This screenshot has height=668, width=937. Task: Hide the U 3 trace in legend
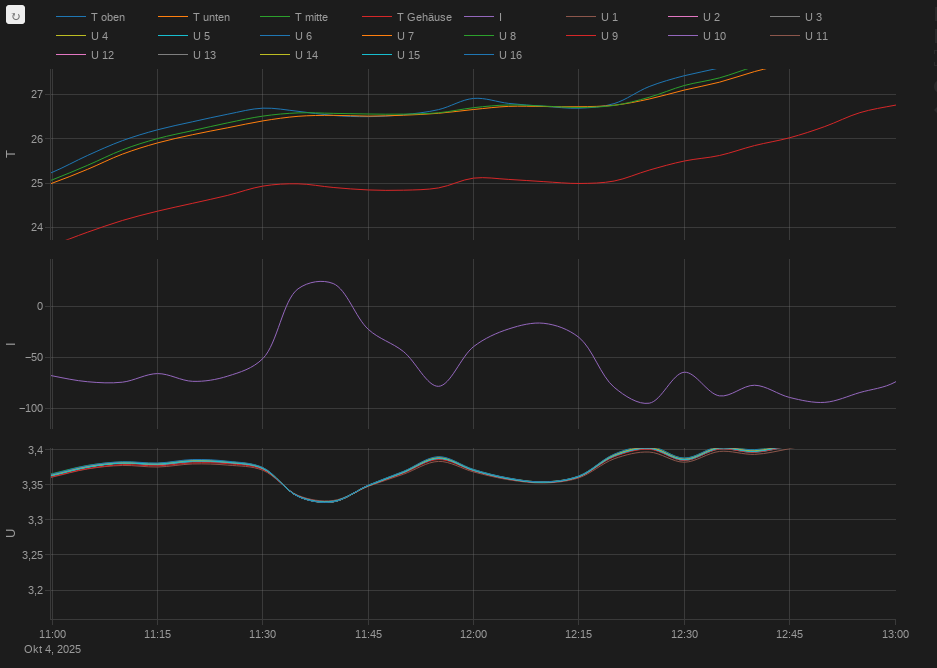click(x=813, y=18)
